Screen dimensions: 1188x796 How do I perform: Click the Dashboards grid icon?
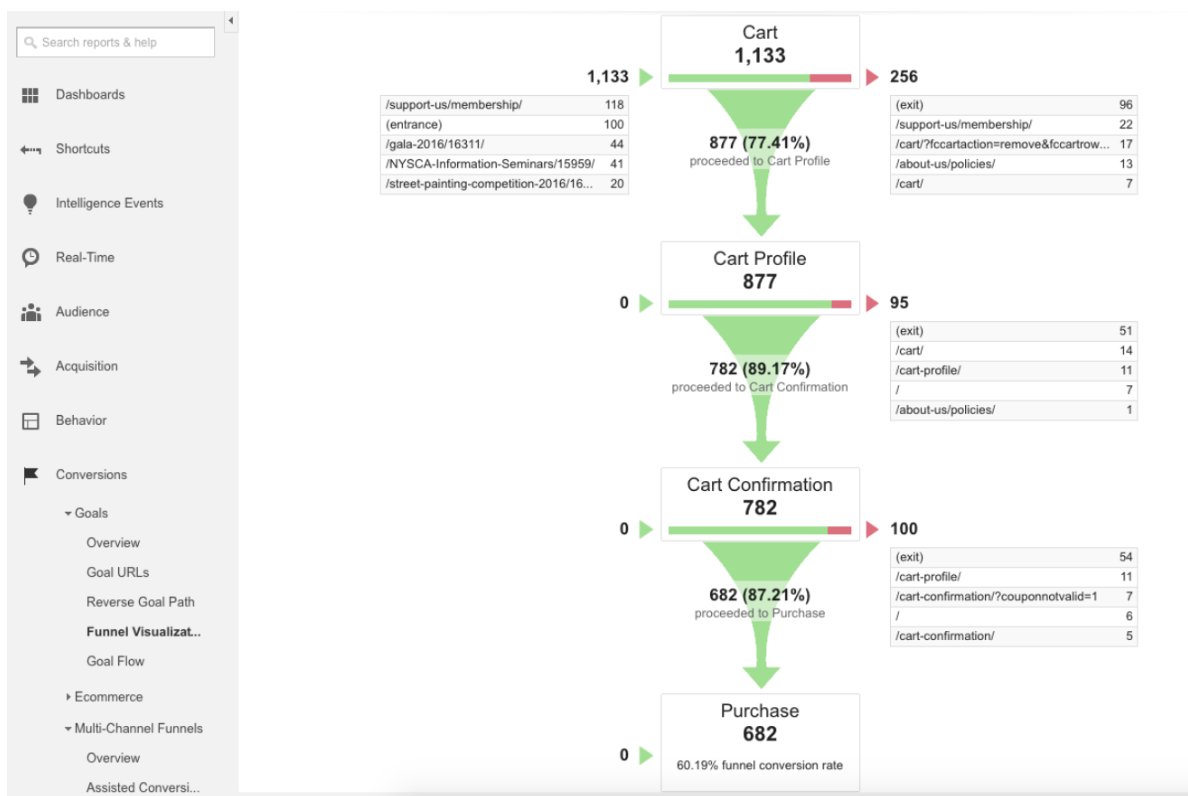[30, 95]
